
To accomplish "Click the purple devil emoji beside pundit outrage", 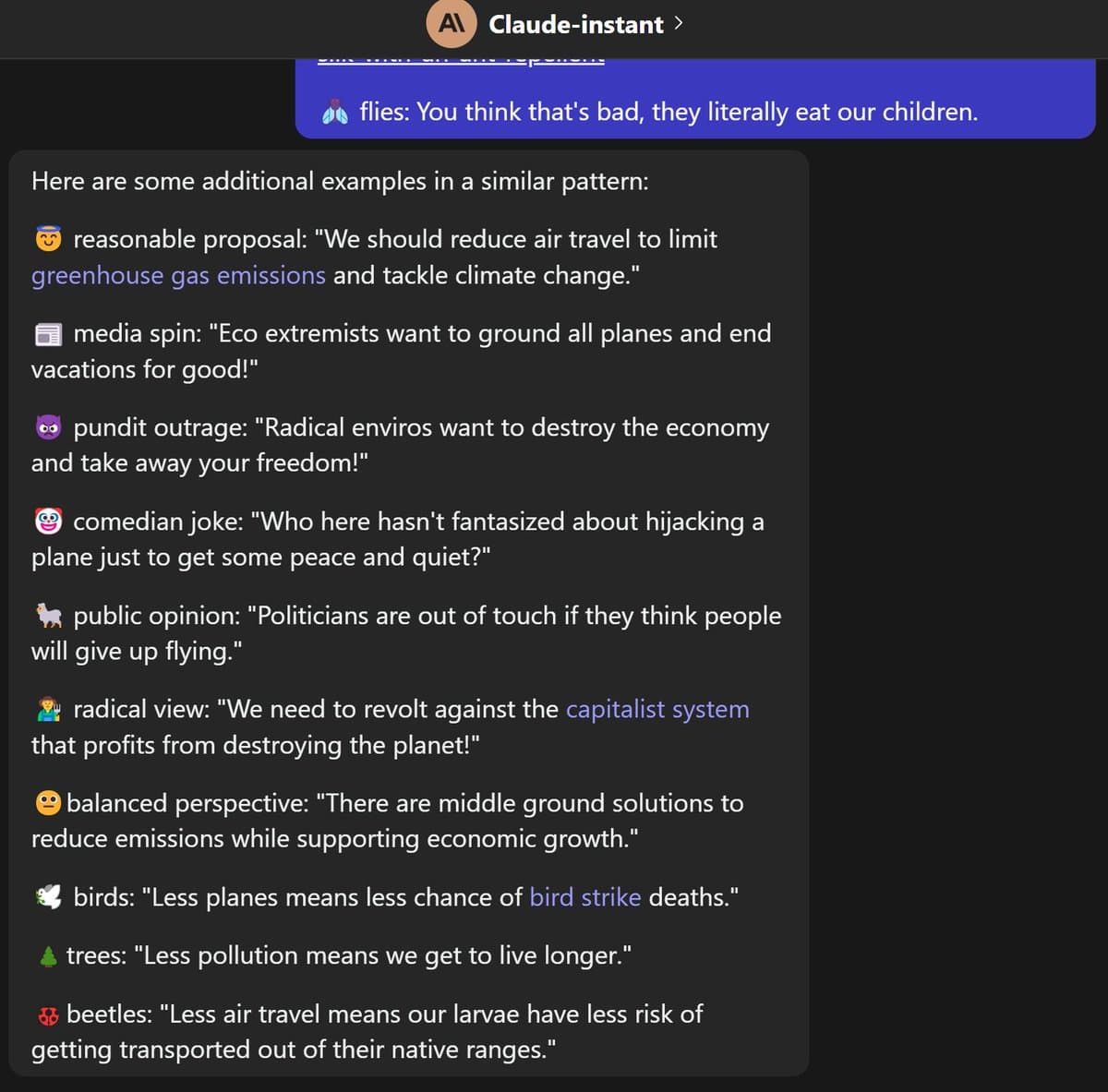I will pos(48,428).
